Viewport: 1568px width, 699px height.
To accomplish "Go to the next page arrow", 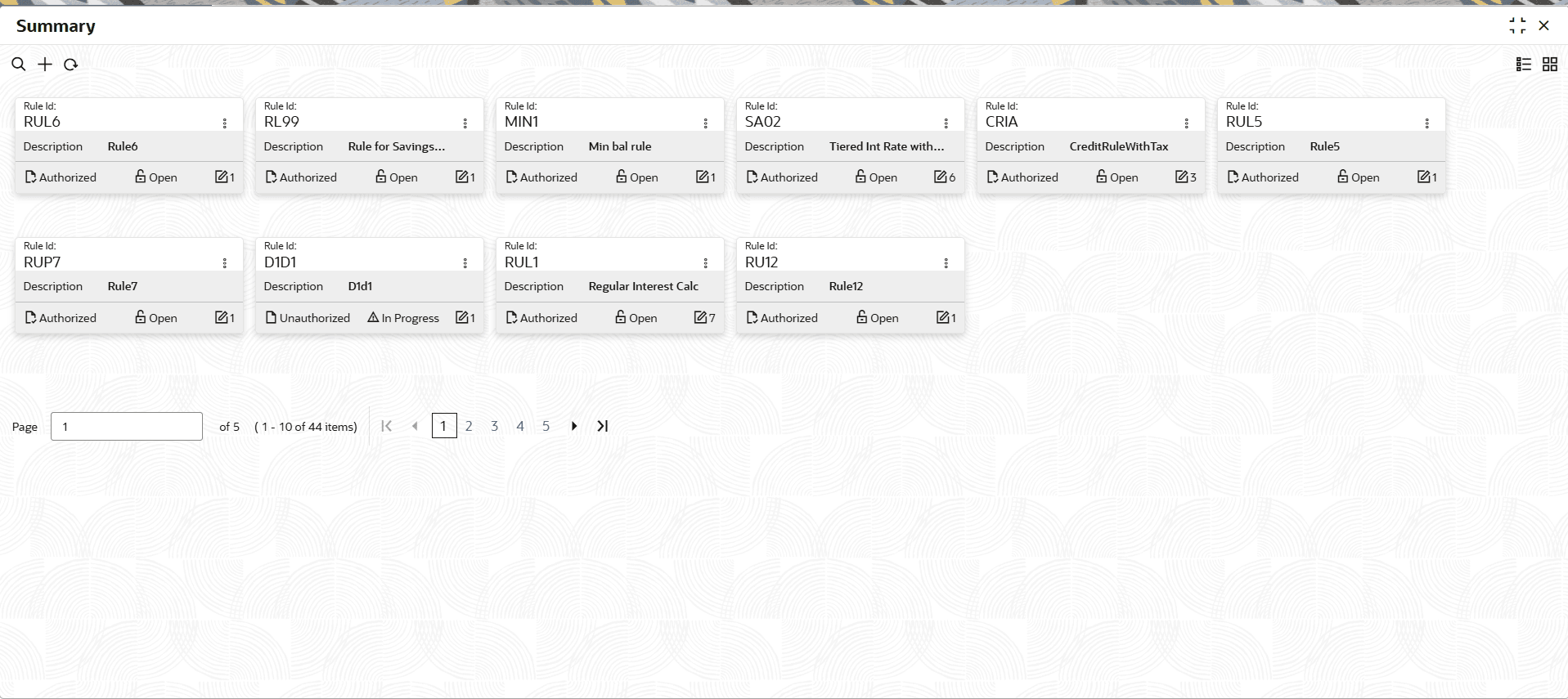I will (574, 426).
